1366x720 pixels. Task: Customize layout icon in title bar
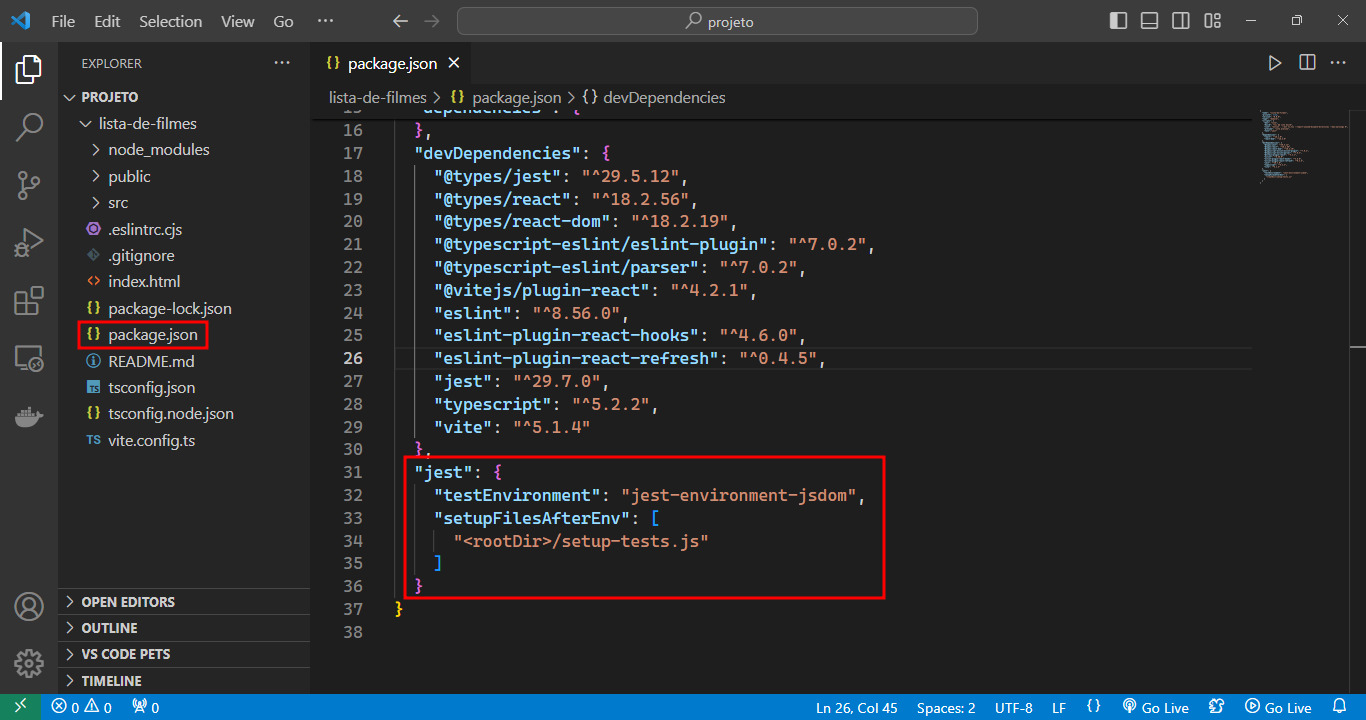(1213, 21)
